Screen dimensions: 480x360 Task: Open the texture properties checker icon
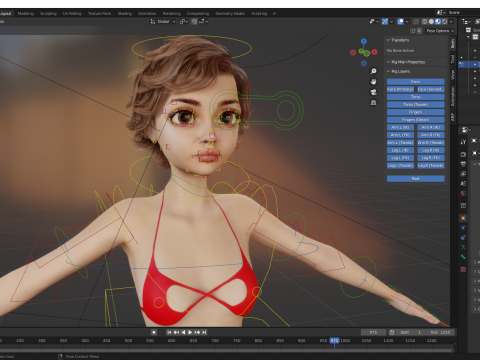(x=463, y=269)
